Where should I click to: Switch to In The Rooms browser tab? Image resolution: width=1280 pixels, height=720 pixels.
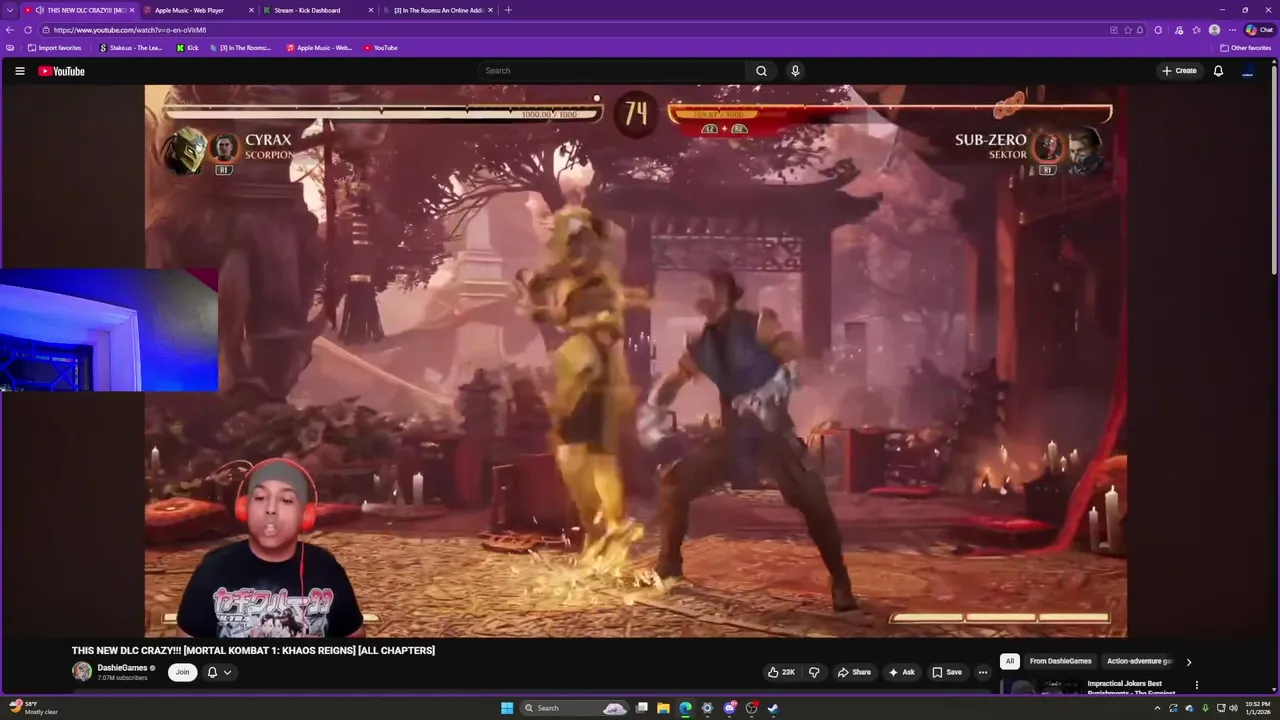coord(437,10)
